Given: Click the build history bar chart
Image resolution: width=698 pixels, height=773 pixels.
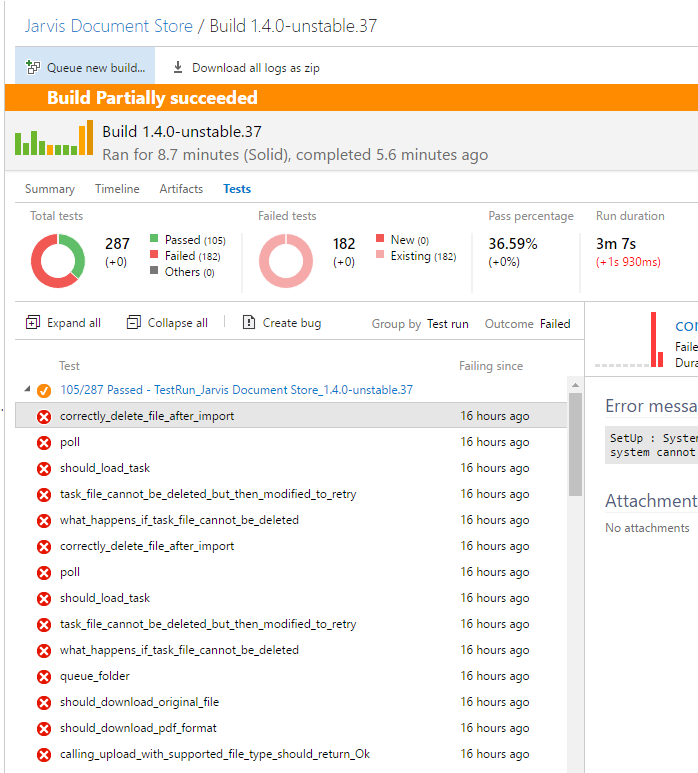Looking at the screenshot, I should 54,138.
